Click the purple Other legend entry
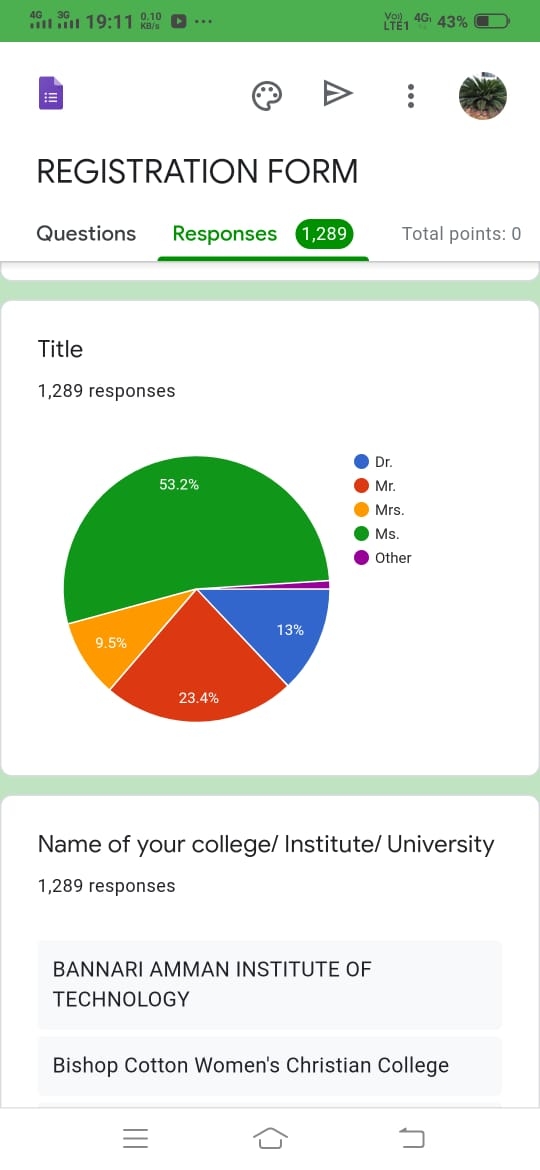 (x=383, y=558)
